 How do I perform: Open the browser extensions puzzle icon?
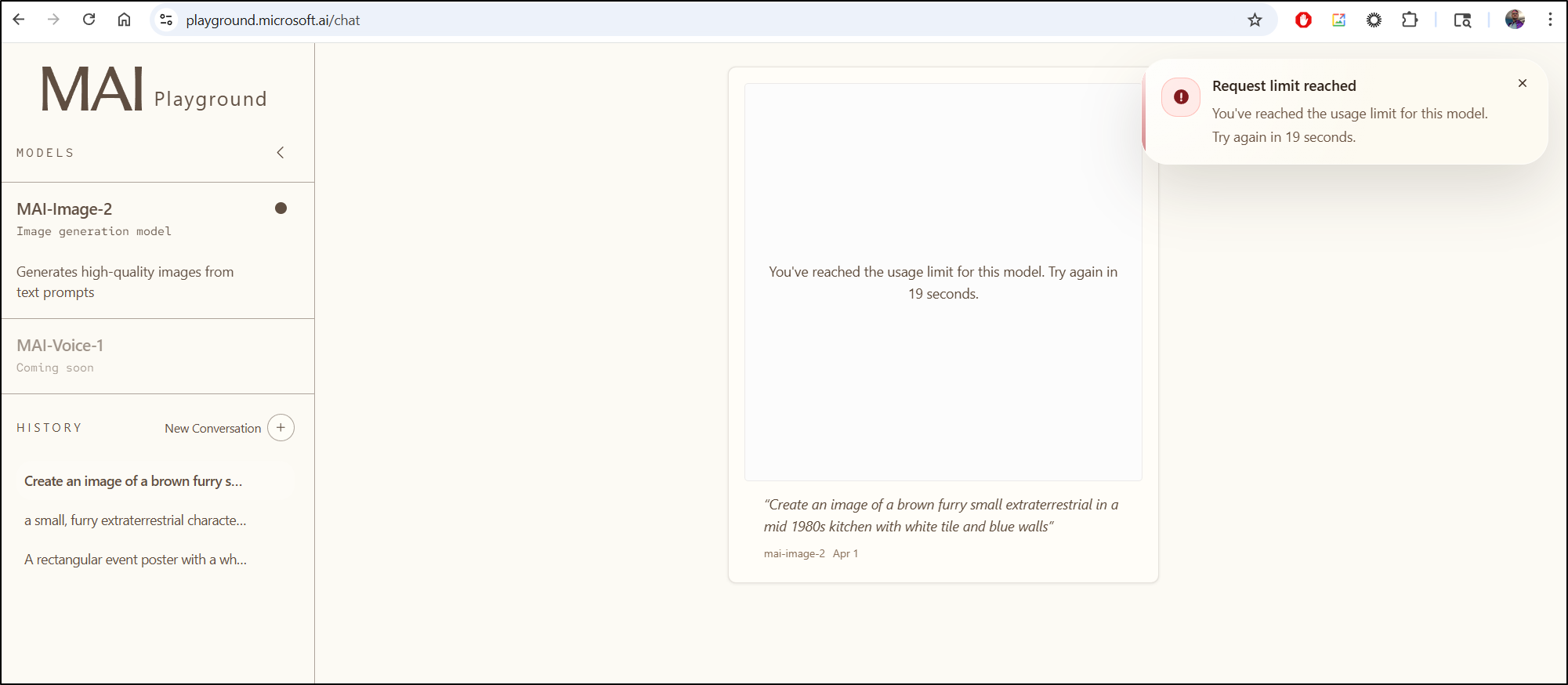click(x=1410, y=20)
